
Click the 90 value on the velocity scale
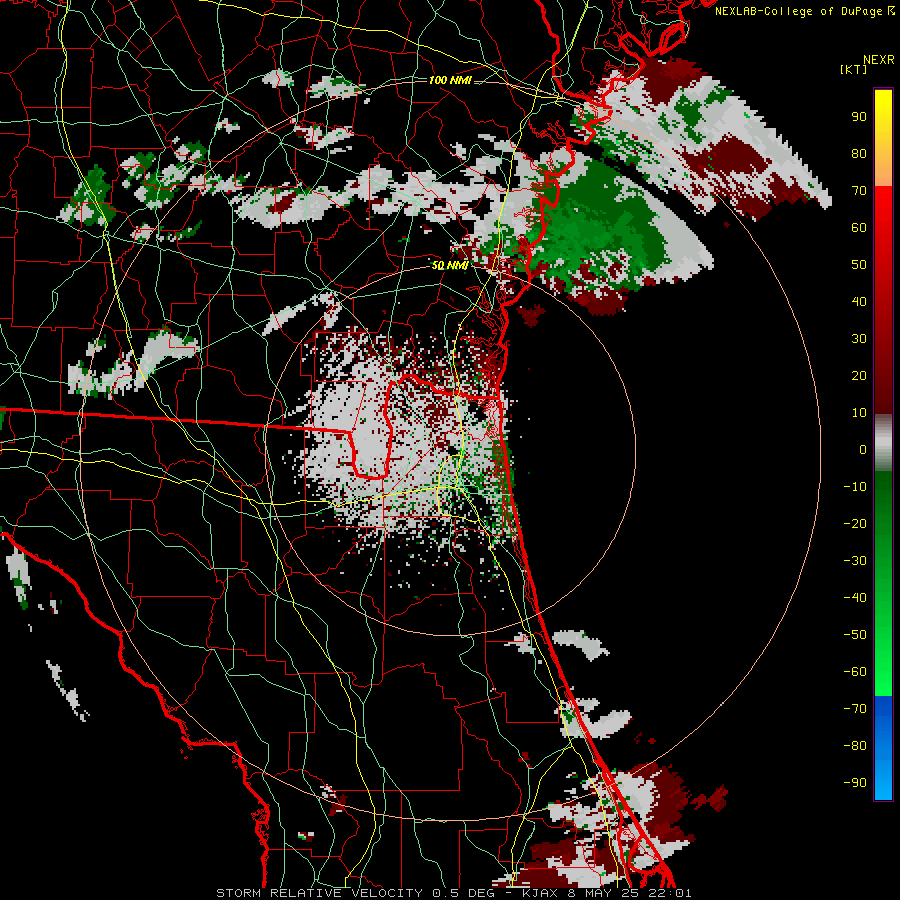click(x=859, y=117)
